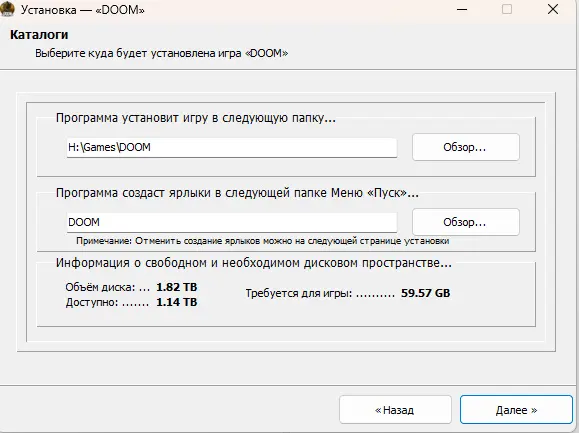
Task: Click the subtitle Выберите куда будет установлена игра
Action: click(161, 54)
